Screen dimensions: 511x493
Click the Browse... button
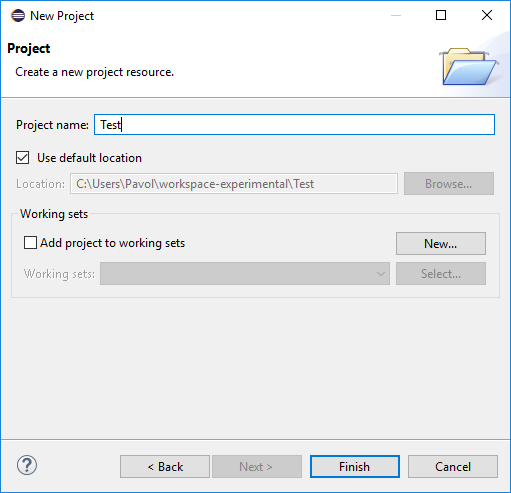449,184
